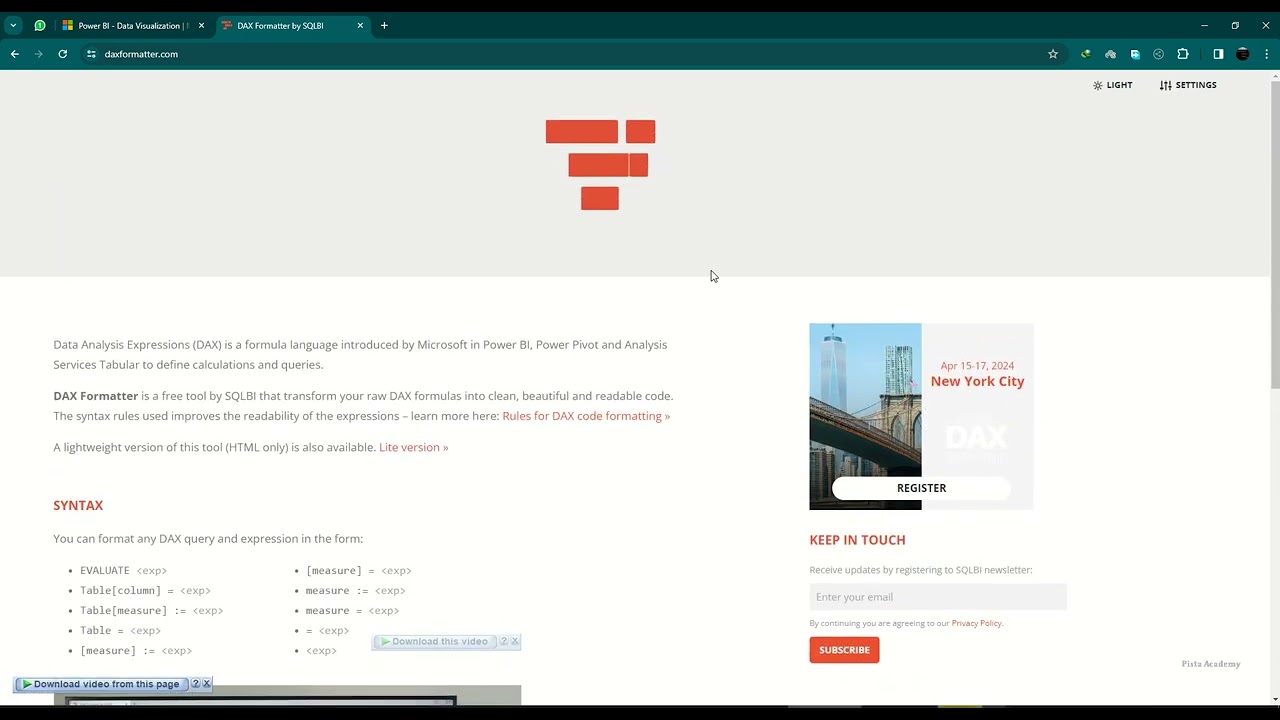
Task: Open Rules for DAX code formatting link
Action: point(586,416)
